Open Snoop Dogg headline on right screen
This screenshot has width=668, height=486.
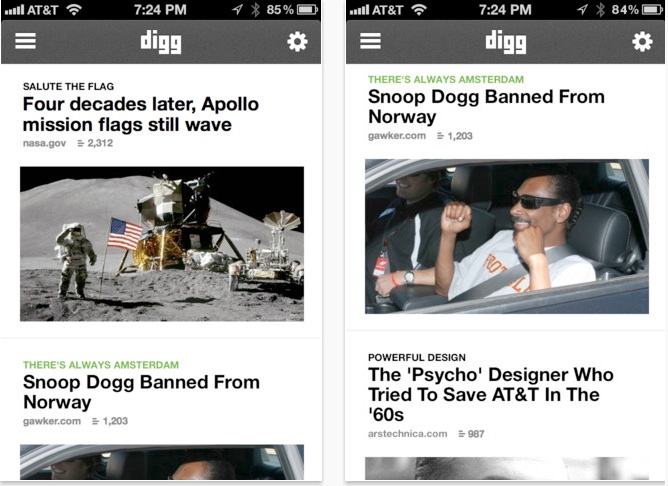pyautogui.click(x=487, y=106)
